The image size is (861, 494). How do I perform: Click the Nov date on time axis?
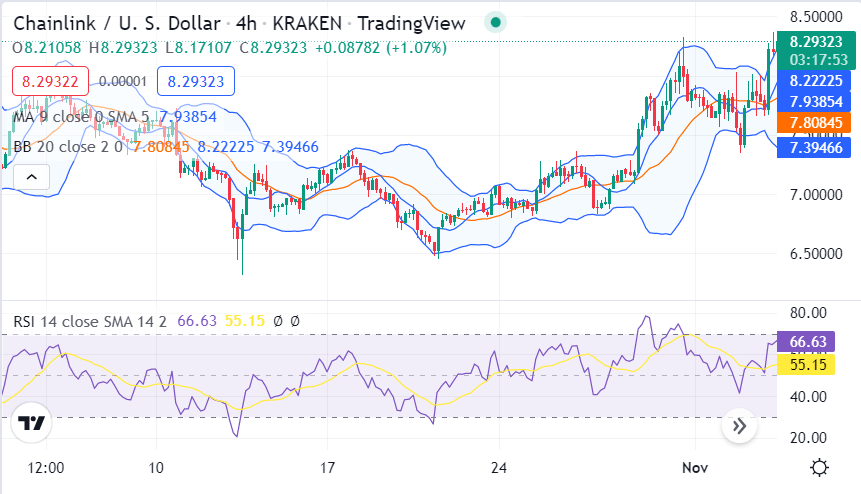695,468
